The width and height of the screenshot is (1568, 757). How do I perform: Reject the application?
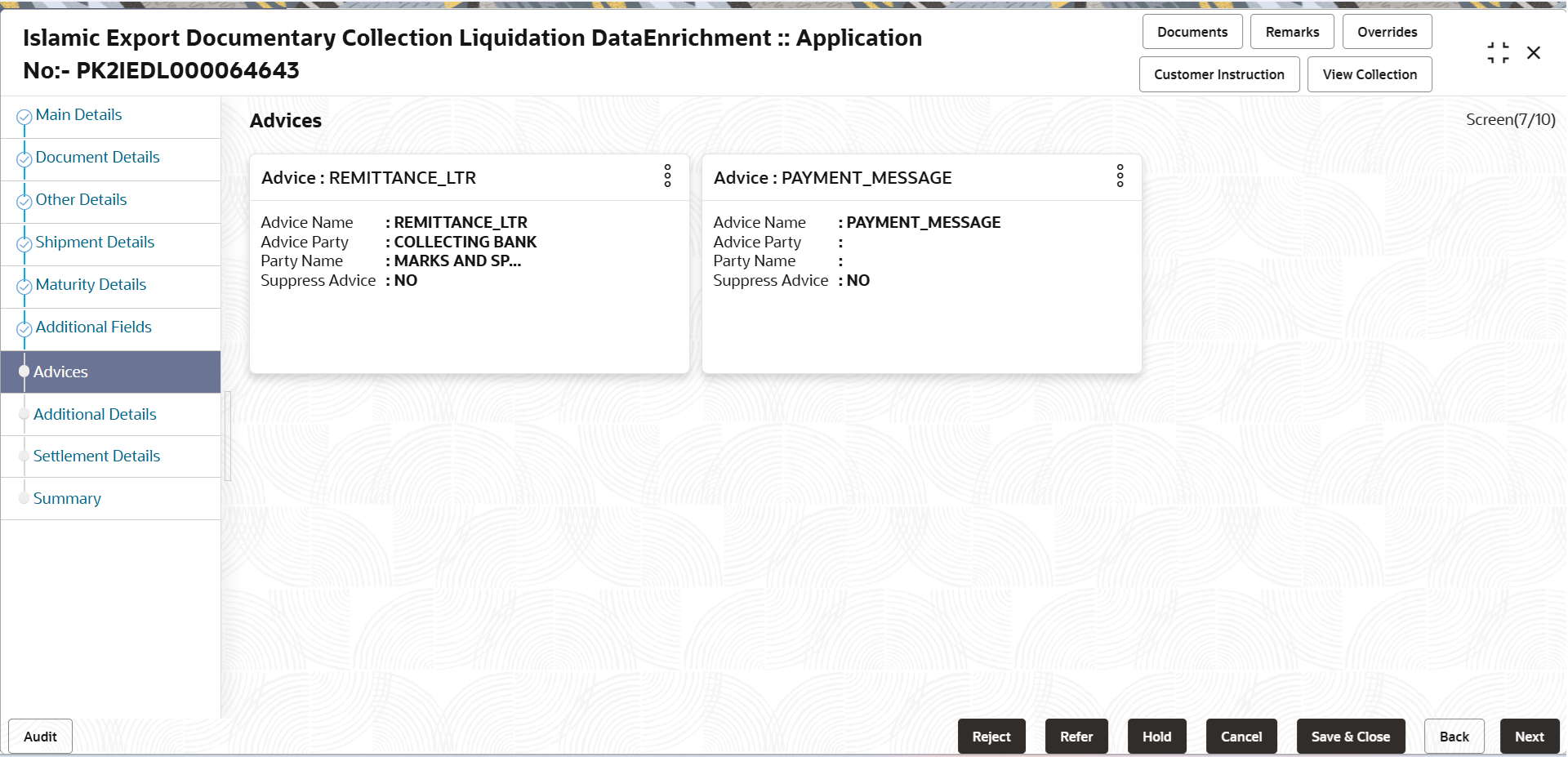pyautogui.click(x=991, y=737)
